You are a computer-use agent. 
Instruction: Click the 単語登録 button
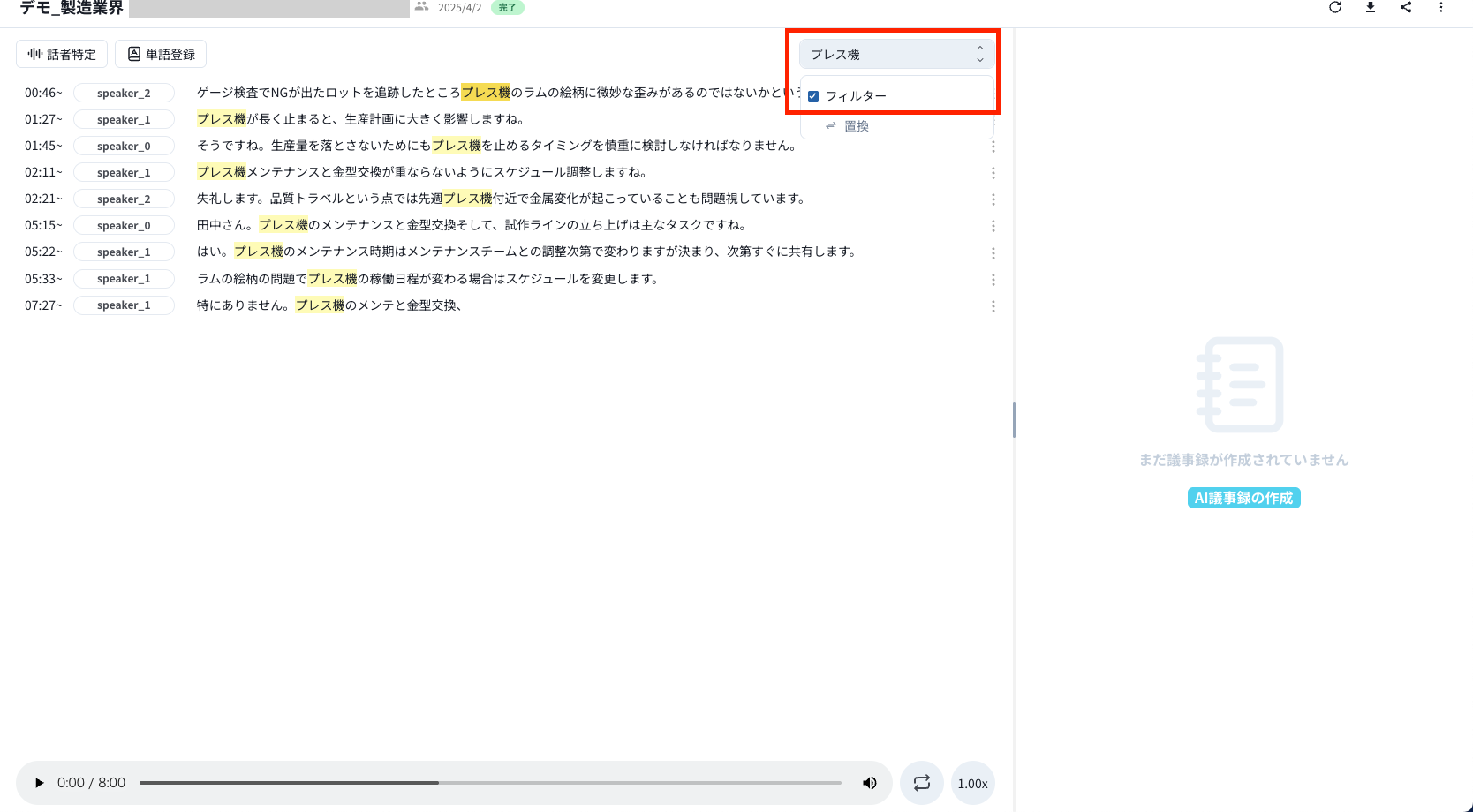tap(161, 55)
